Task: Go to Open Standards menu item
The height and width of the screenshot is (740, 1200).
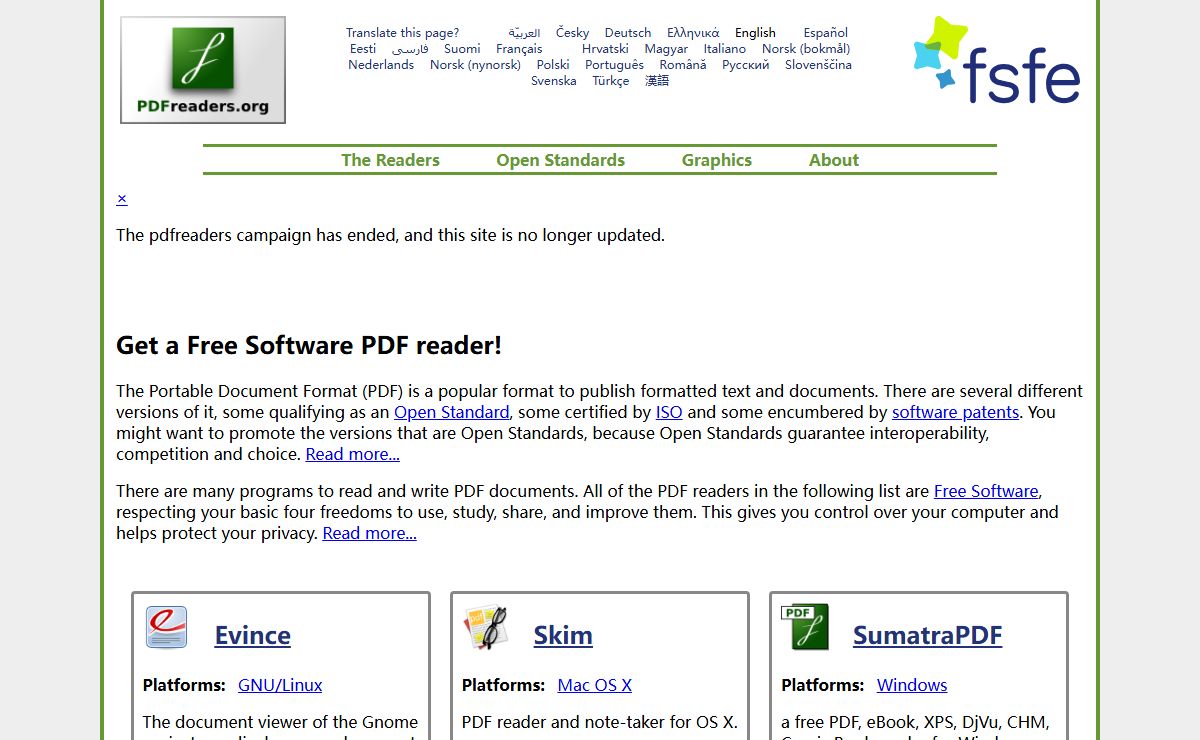Action: pyautogui.click(x=560, y=160)
